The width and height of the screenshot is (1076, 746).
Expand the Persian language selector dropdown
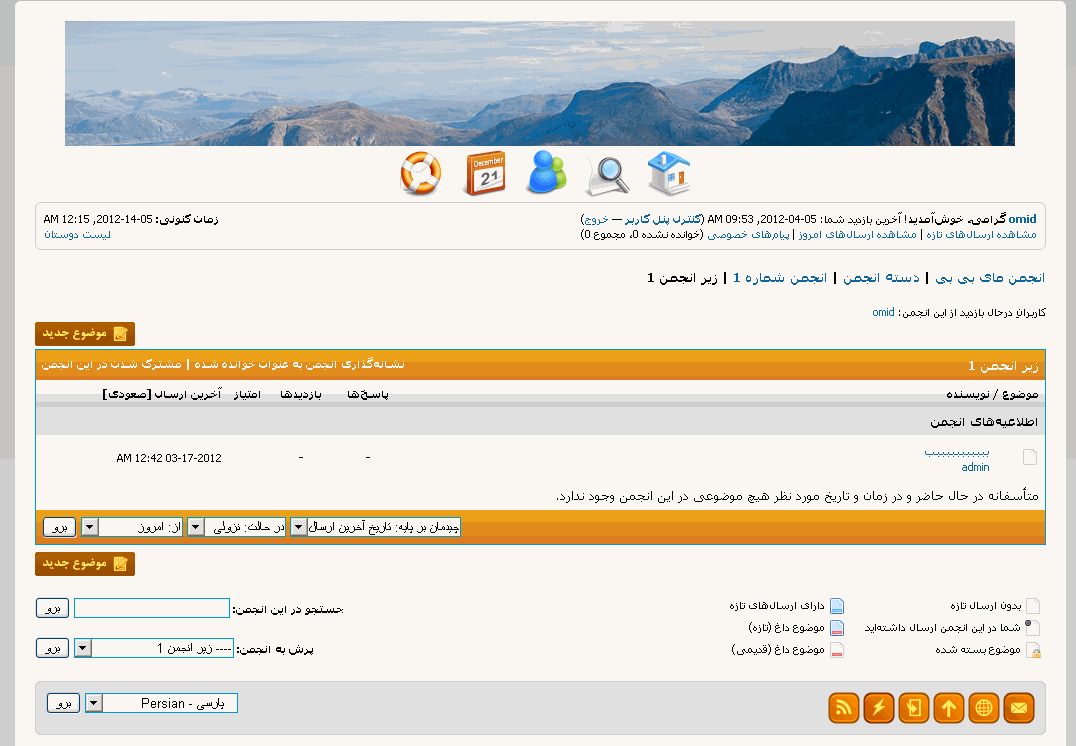click(x=162, y=703)
